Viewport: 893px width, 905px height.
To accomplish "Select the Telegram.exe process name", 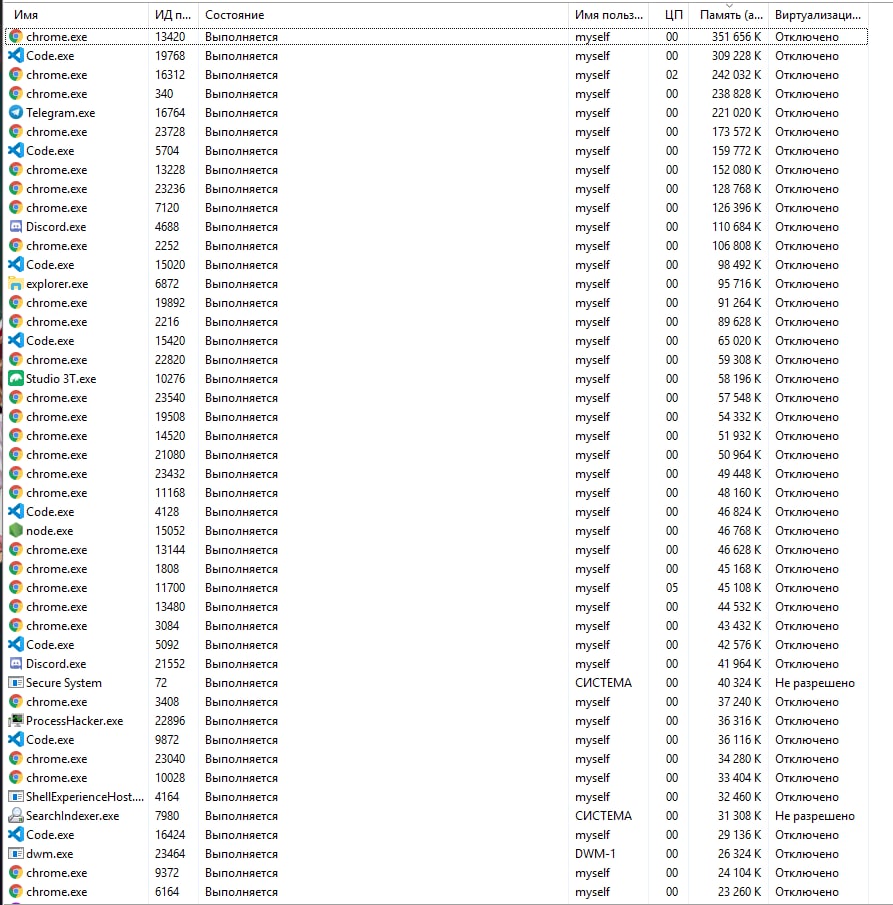I will coord(61,113).
